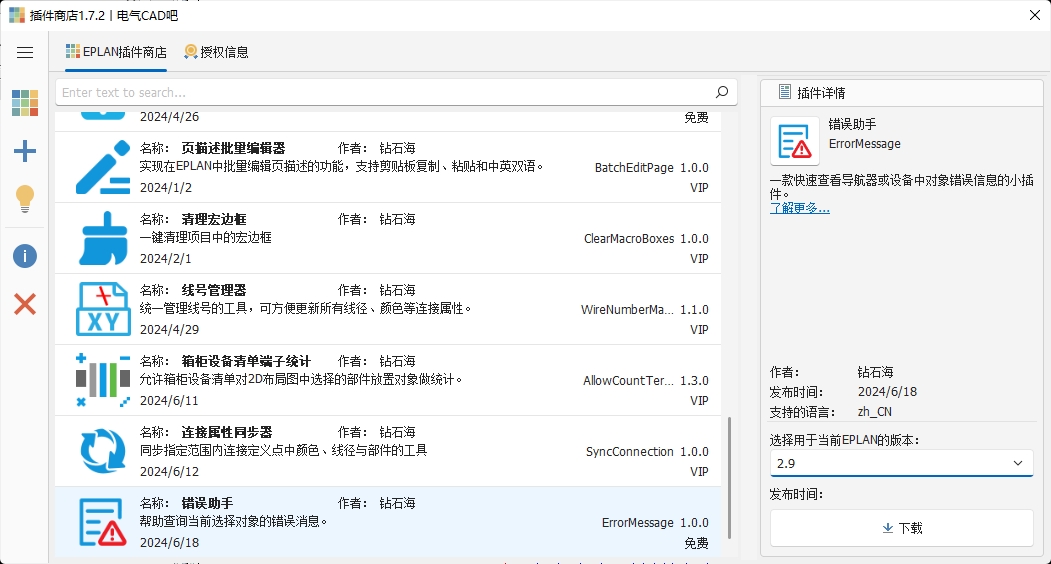Click the wire number manager XY icon
Image resolution: width=1051 pixels, height=564 pixels.
click(103, 309)
